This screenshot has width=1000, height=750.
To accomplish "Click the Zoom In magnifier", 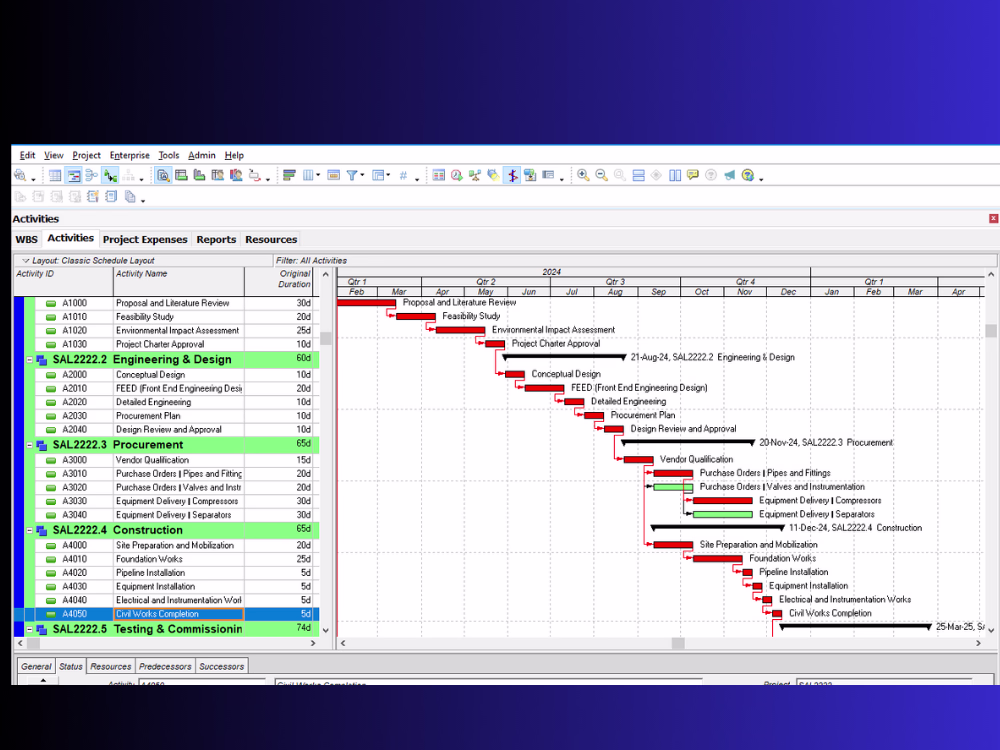I will [583, 175].
